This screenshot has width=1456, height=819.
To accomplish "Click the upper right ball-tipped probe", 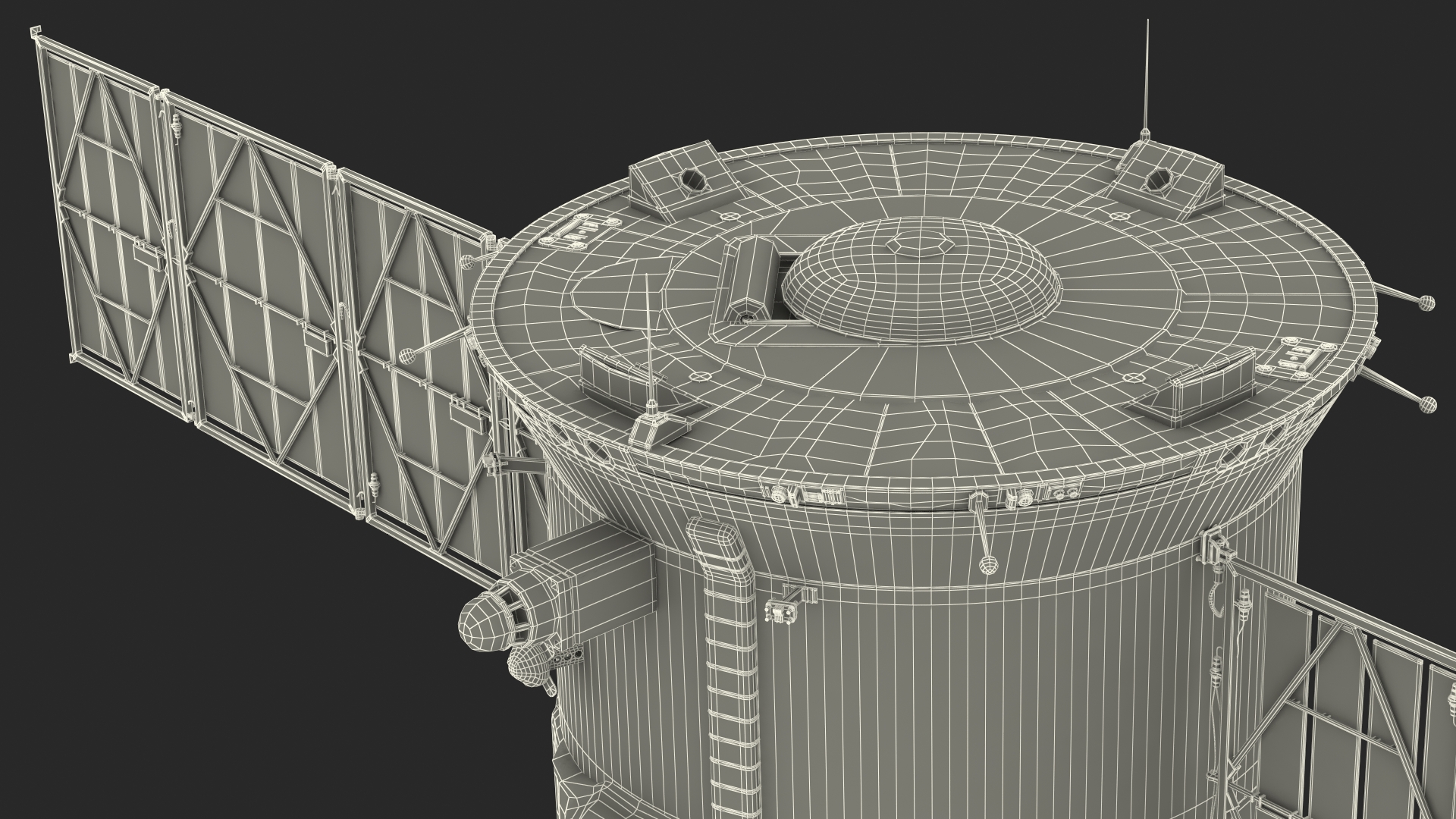I will [x=1426, y=303].
